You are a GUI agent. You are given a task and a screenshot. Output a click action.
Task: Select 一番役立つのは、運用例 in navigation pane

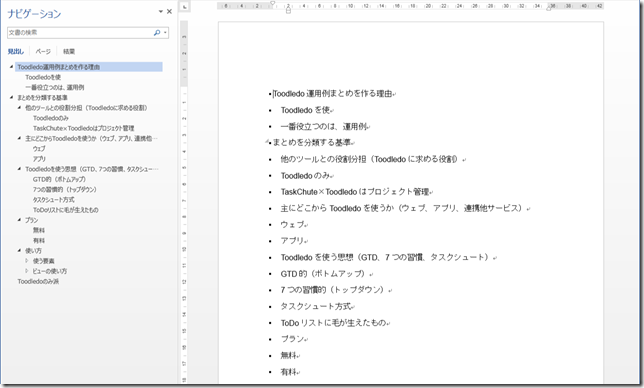pos(55,87)
